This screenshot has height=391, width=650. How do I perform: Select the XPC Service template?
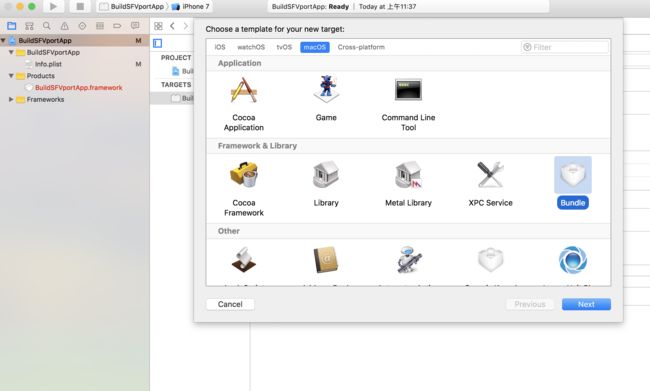click(490, 184)
